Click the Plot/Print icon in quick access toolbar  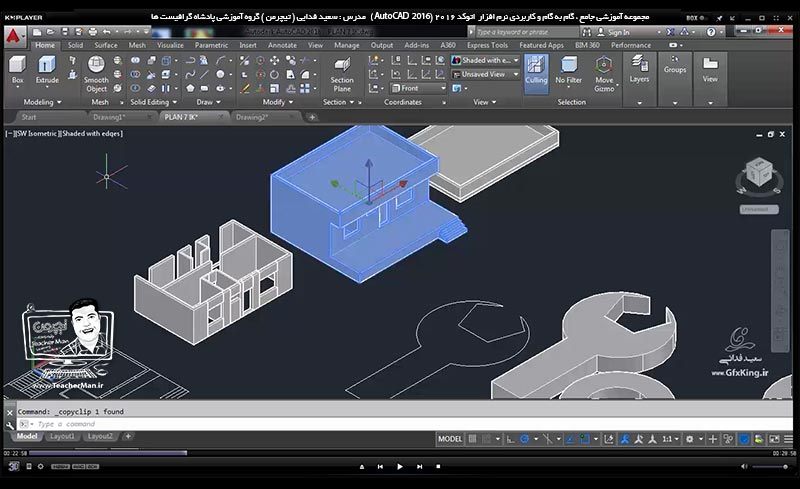[92, 32]
